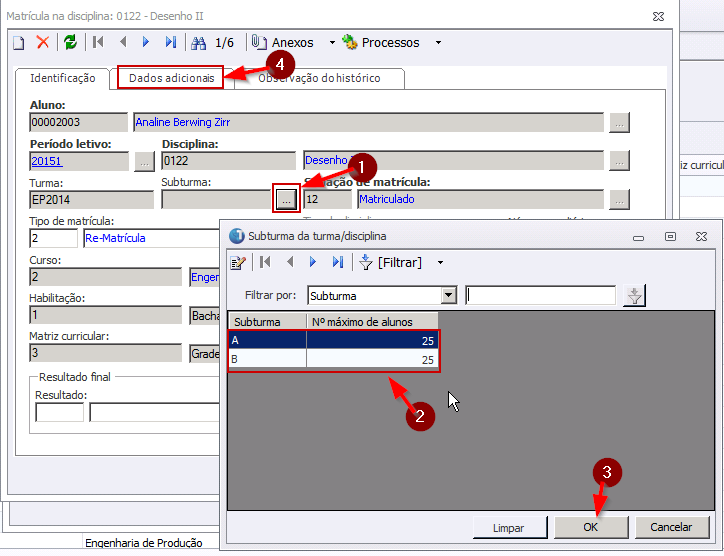Switch to the Dados adicionais tab
This screenshot has width=724, height=556.
(171, 78)
